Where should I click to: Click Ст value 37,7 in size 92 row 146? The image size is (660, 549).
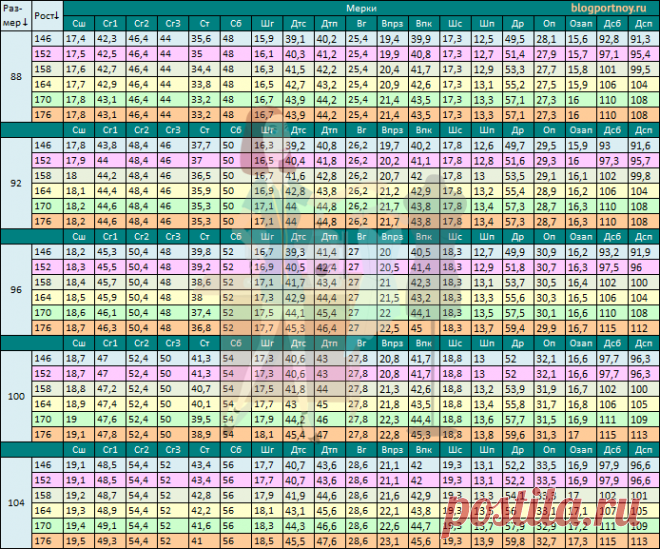coord(204,145)
